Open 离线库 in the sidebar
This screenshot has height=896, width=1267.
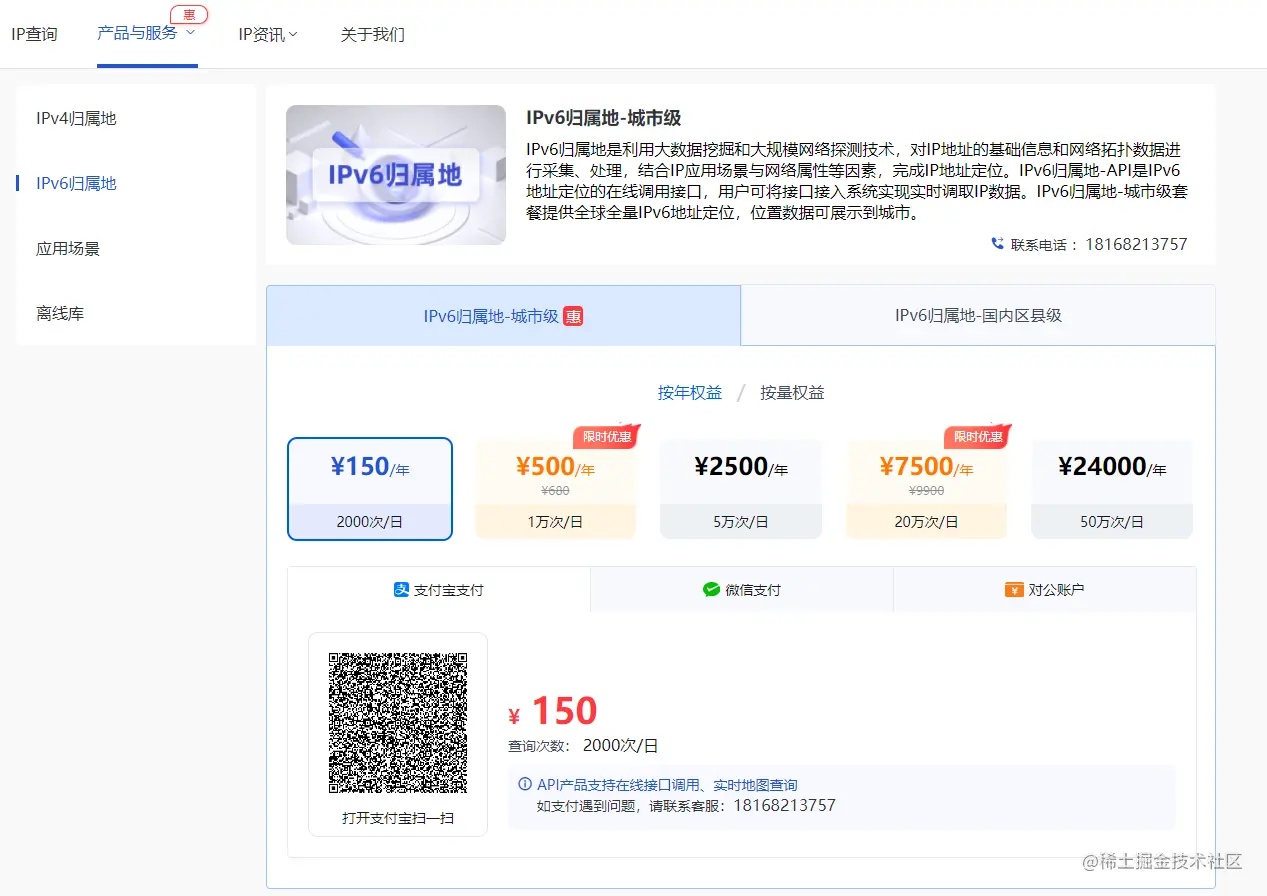(x=60, y=313)
